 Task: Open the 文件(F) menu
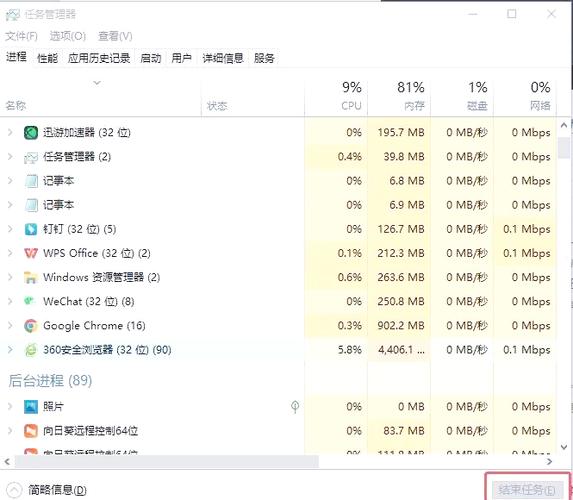(21, 36)
